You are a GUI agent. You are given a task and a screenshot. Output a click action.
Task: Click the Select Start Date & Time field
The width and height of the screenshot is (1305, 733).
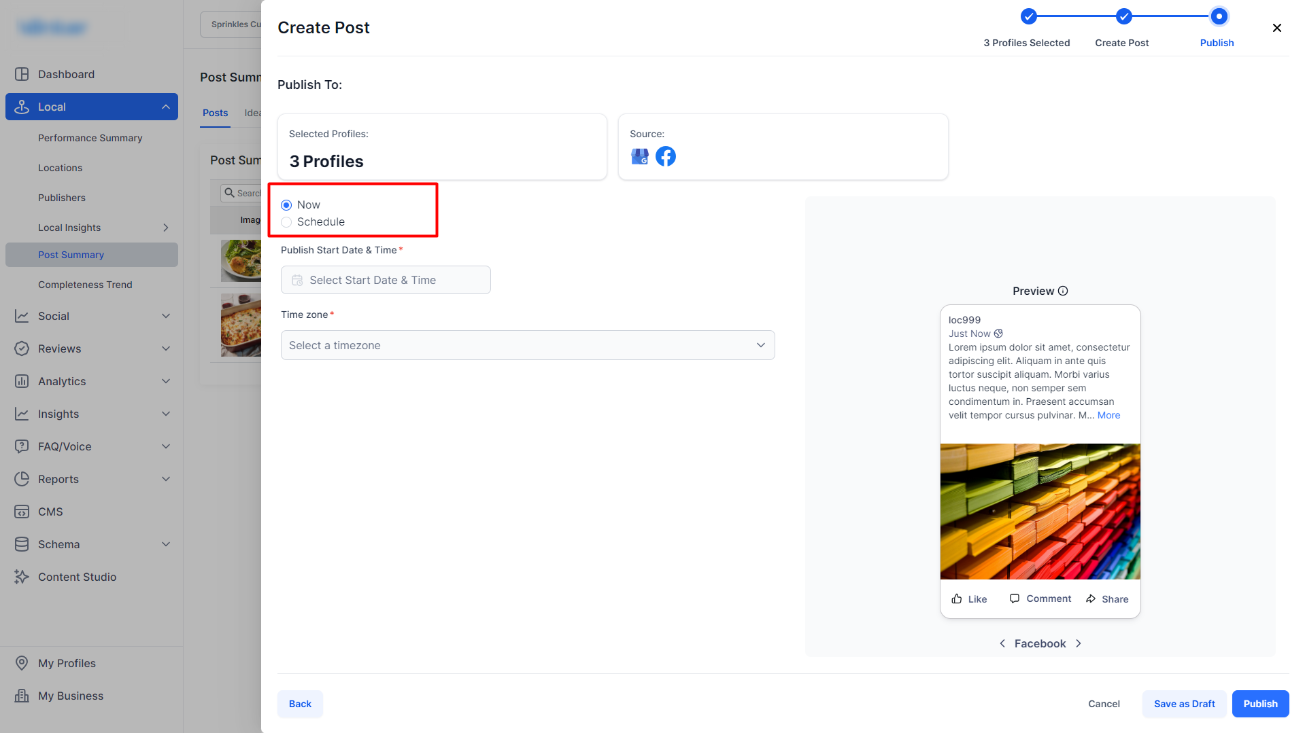click(x=386, y=280)
